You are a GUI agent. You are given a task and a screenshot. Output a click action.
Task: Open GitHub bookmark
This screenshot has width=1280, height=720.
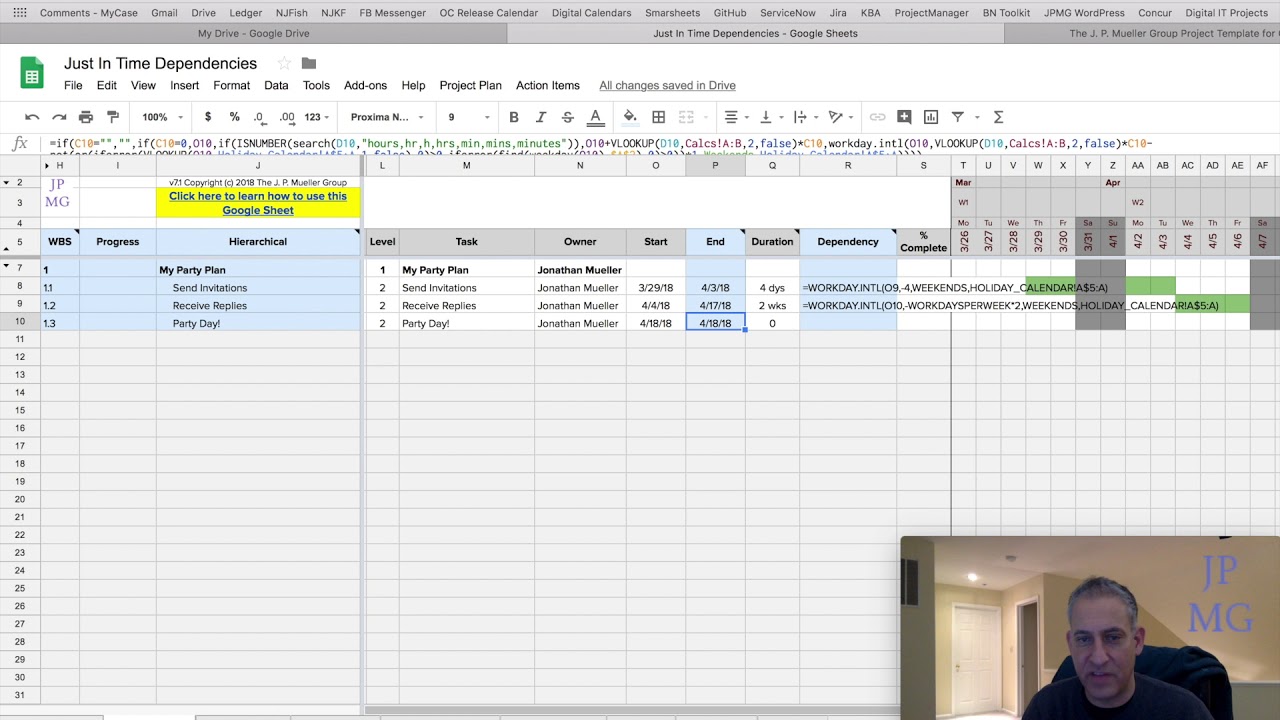[729, 13]
